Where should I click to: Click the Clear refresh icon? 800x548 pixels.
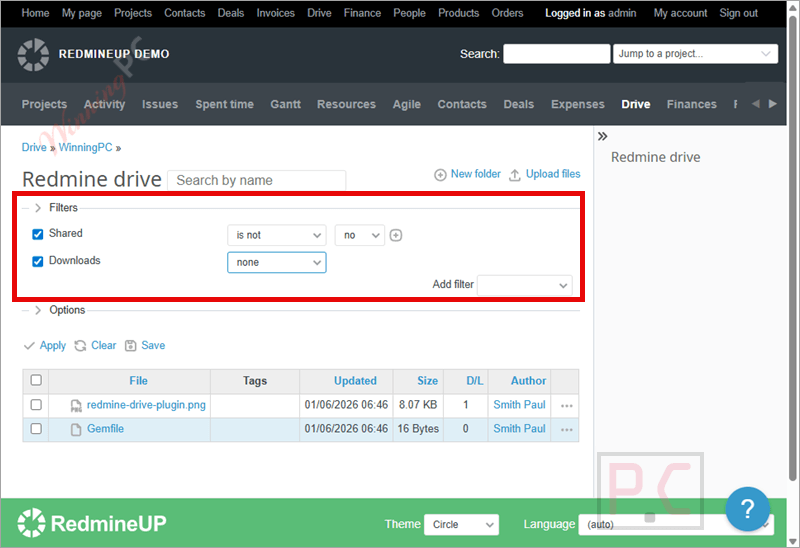click(80, 346)
